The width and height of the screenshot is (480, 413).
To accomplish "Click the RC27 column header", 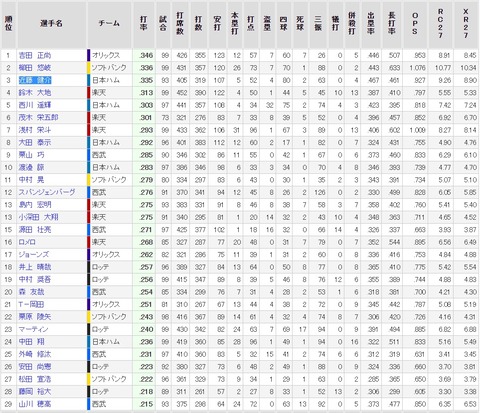I will coord(441,24).
